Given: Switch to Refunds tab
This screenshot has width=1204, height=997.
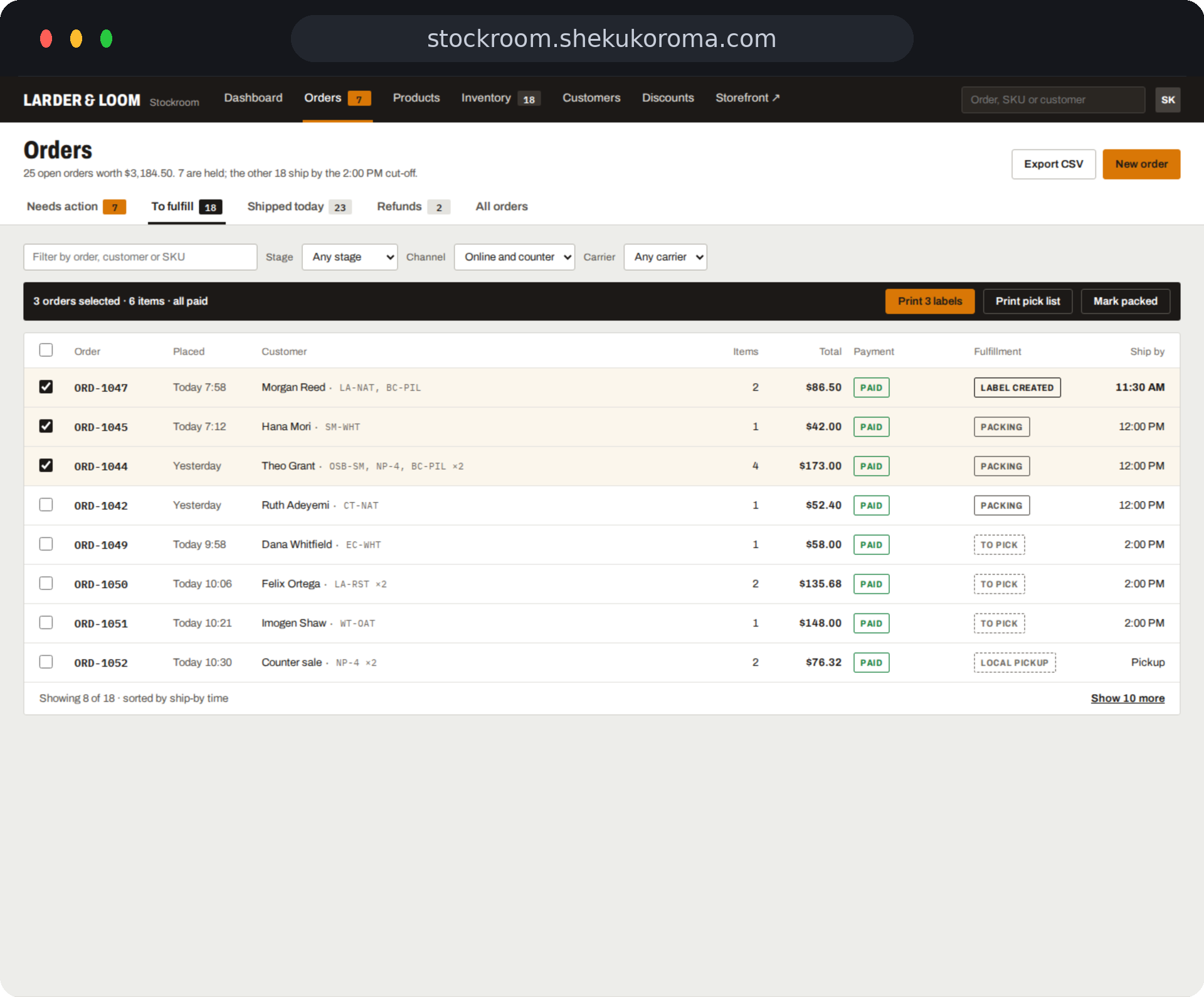Looking at the screenshot, I should 413,207.
